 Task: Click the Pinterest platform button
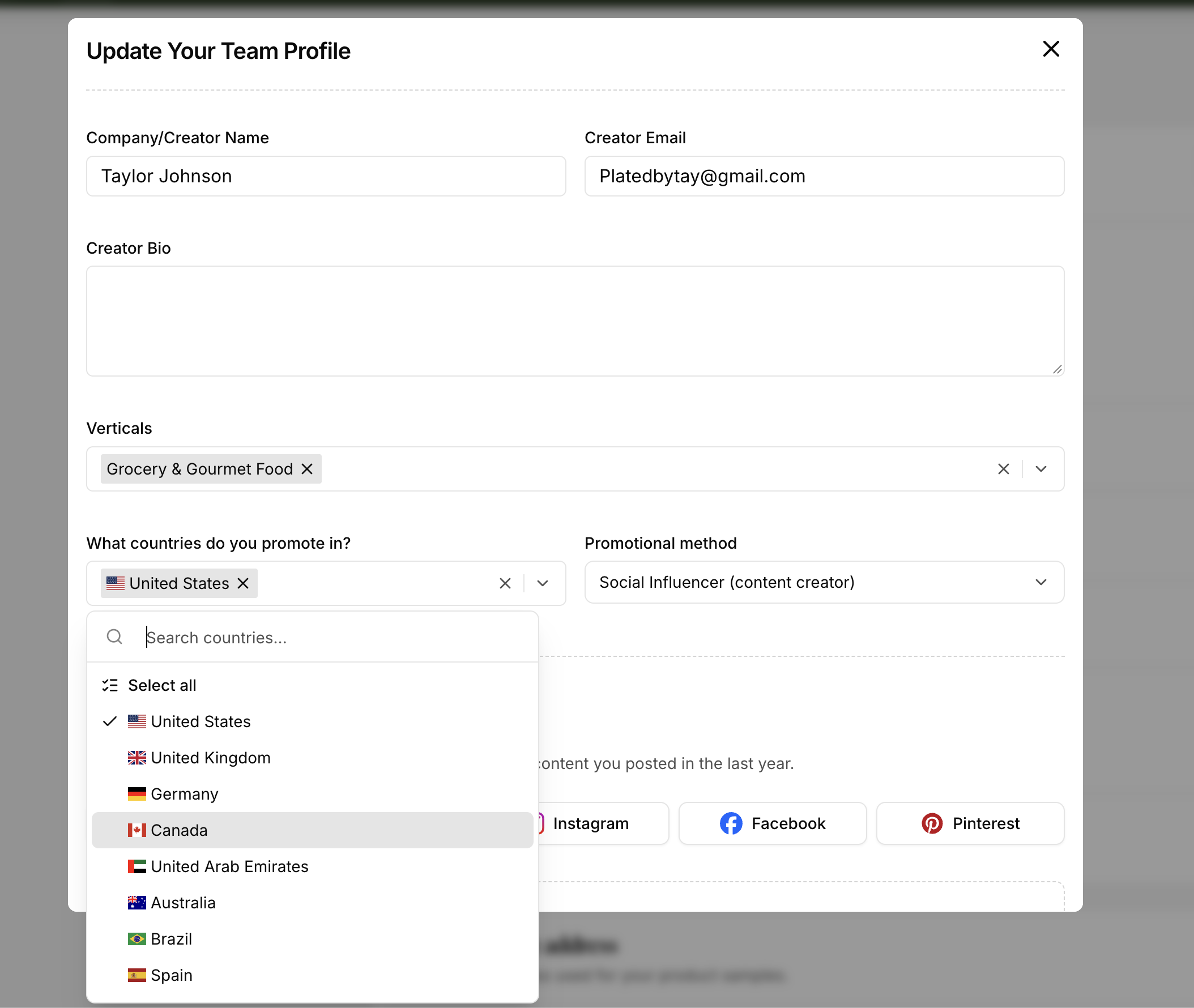(970, 823)
